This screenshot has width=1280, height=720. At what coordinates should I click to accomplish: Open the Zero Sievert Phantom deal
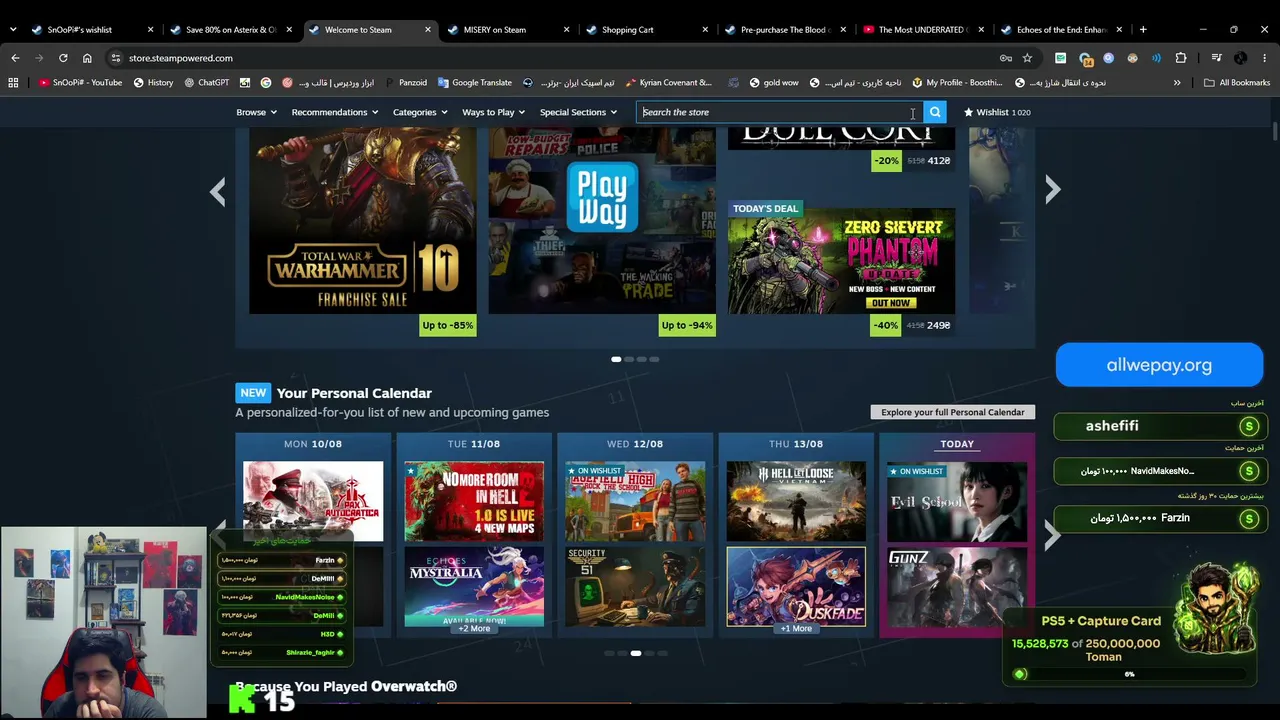(x=841, y=261)
